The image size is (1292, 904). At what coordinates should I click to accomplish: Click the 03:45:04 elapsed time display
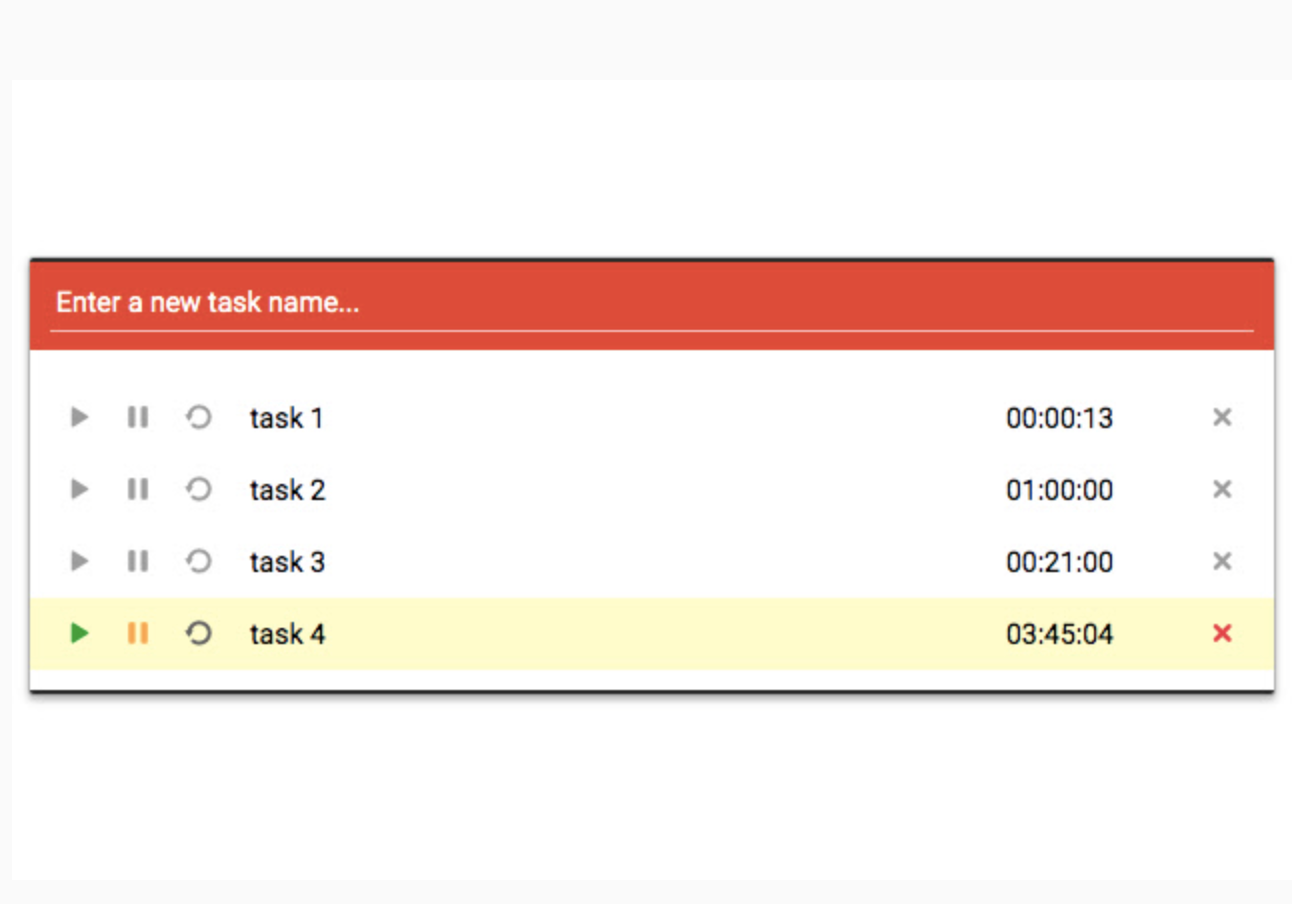(x=1059, y=634)
